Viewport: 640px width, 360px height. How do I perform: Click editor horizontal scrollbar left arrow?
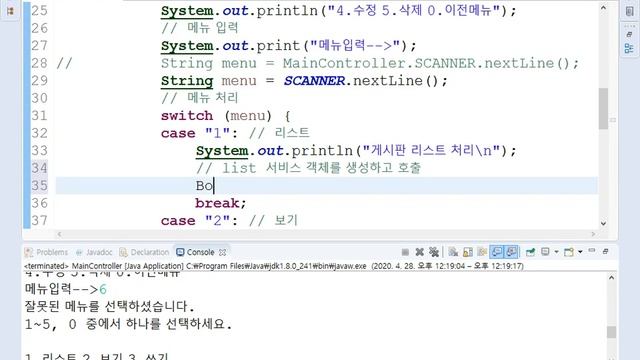pos(60,234)
